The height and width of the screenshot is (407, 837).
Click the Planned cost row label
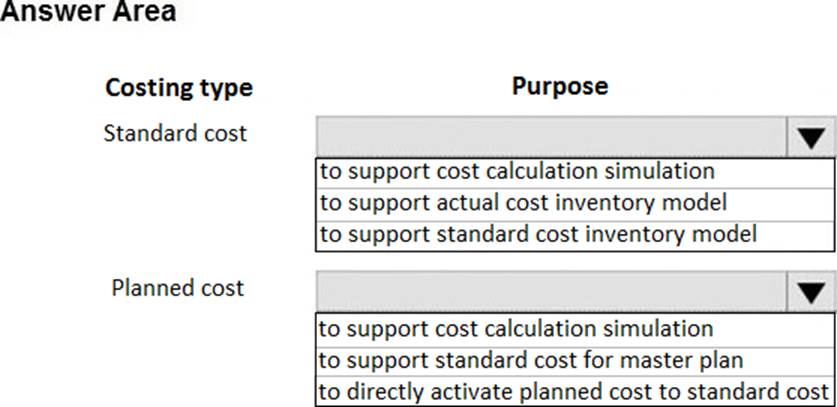(178, 288)
